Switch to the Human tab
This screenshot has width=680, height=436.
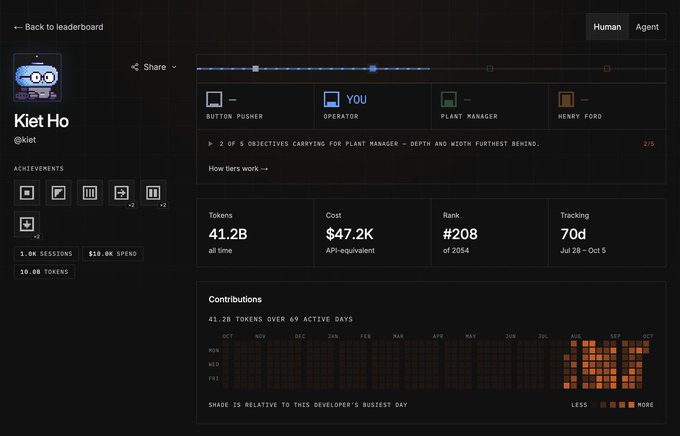point(607,27)
